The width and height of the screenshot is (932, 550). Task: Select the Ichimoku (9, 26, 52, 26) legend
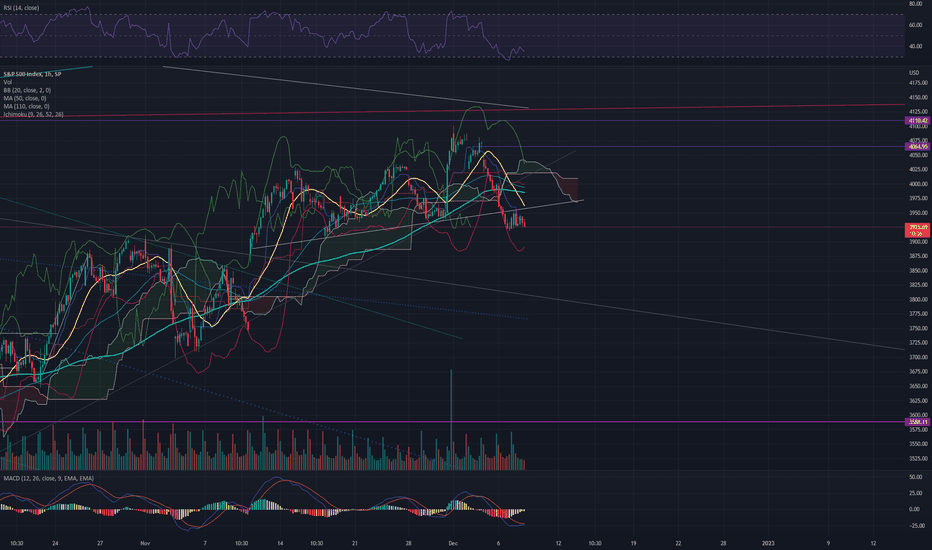33,114
